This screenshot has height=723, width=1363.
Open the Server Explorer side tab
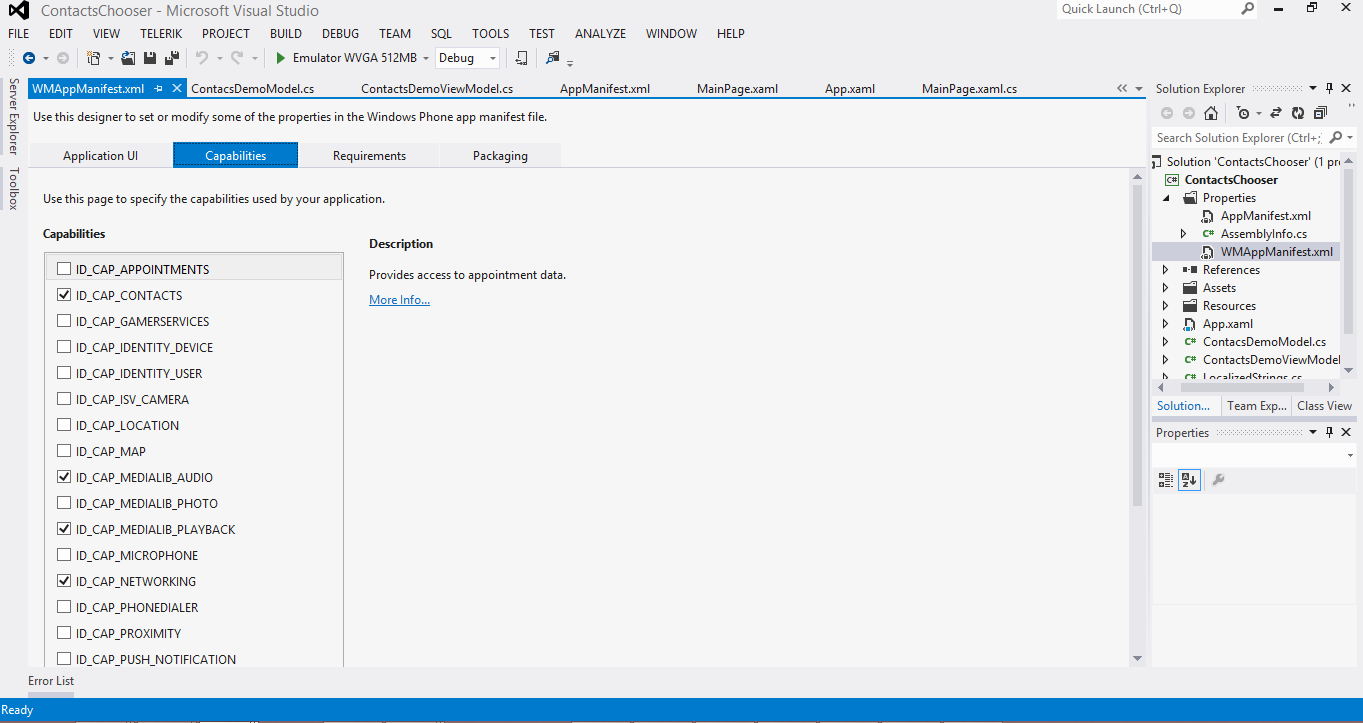point(13,117)
